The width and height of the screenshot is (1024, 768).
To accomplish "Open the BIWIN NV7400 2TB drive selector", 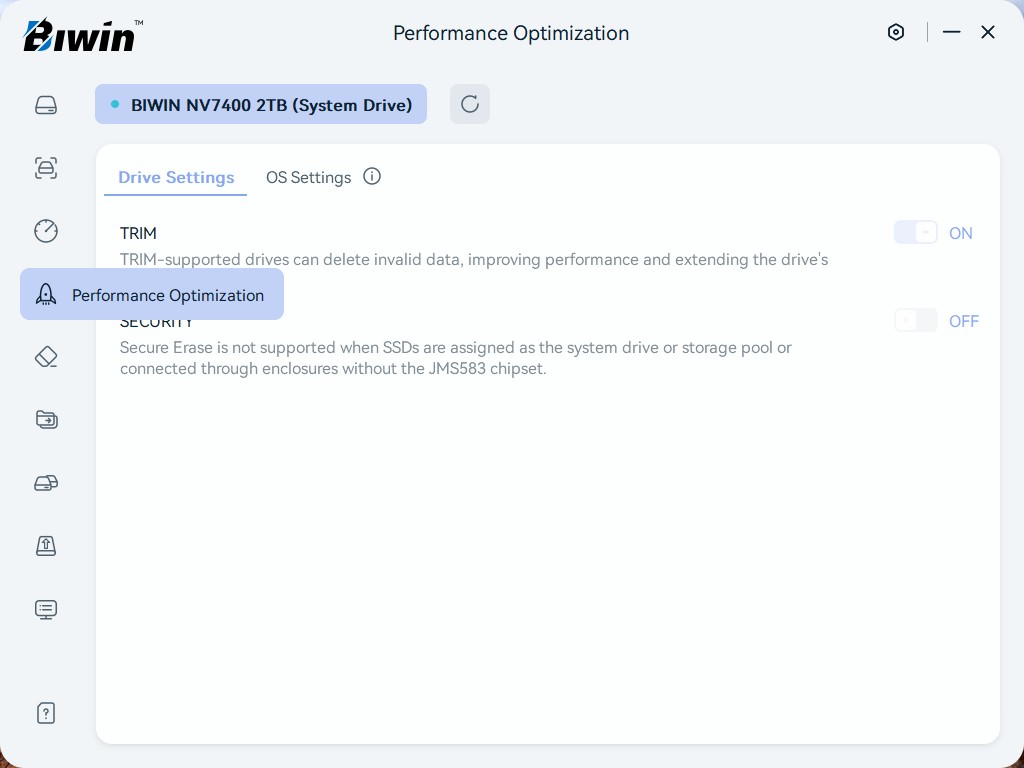I will [261, 105].
